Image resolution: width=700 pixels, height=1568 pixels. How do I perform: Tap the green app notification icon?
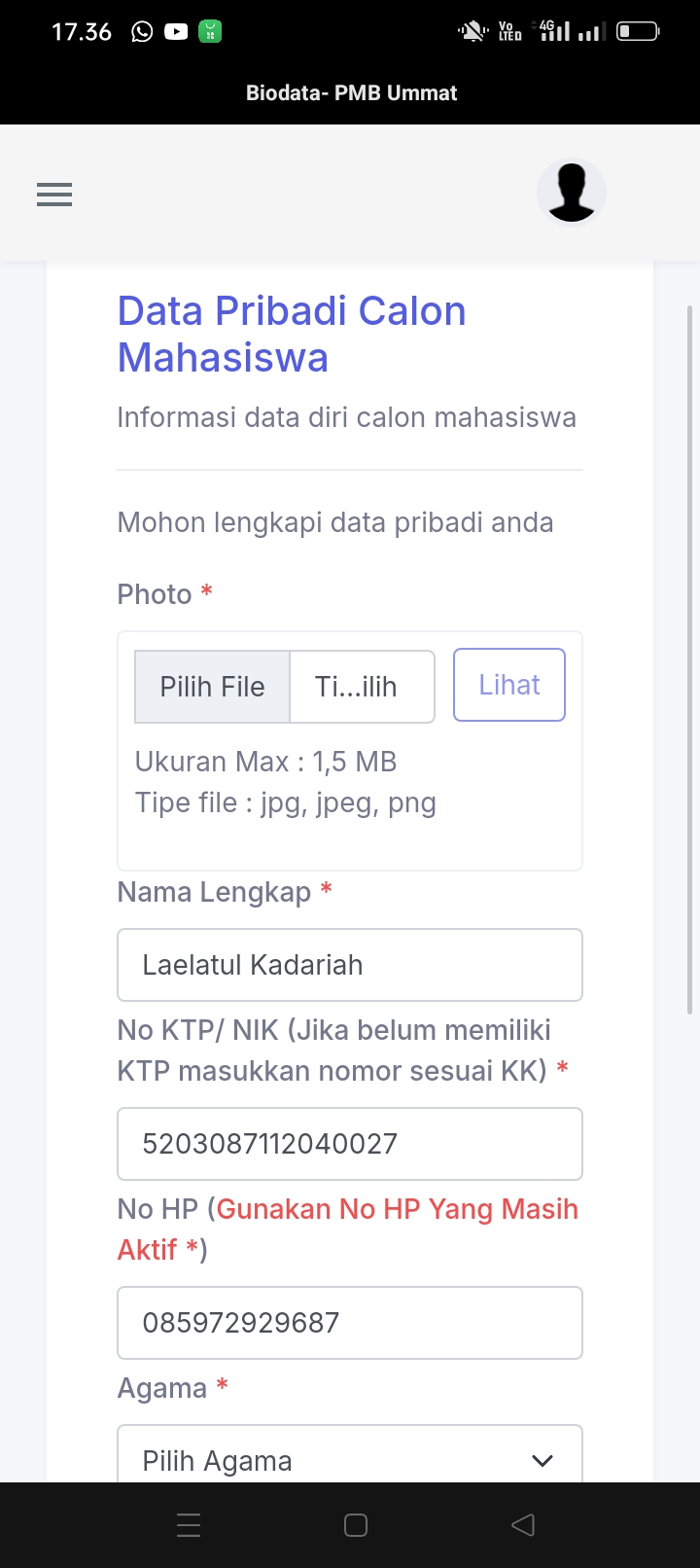(210, 32)
